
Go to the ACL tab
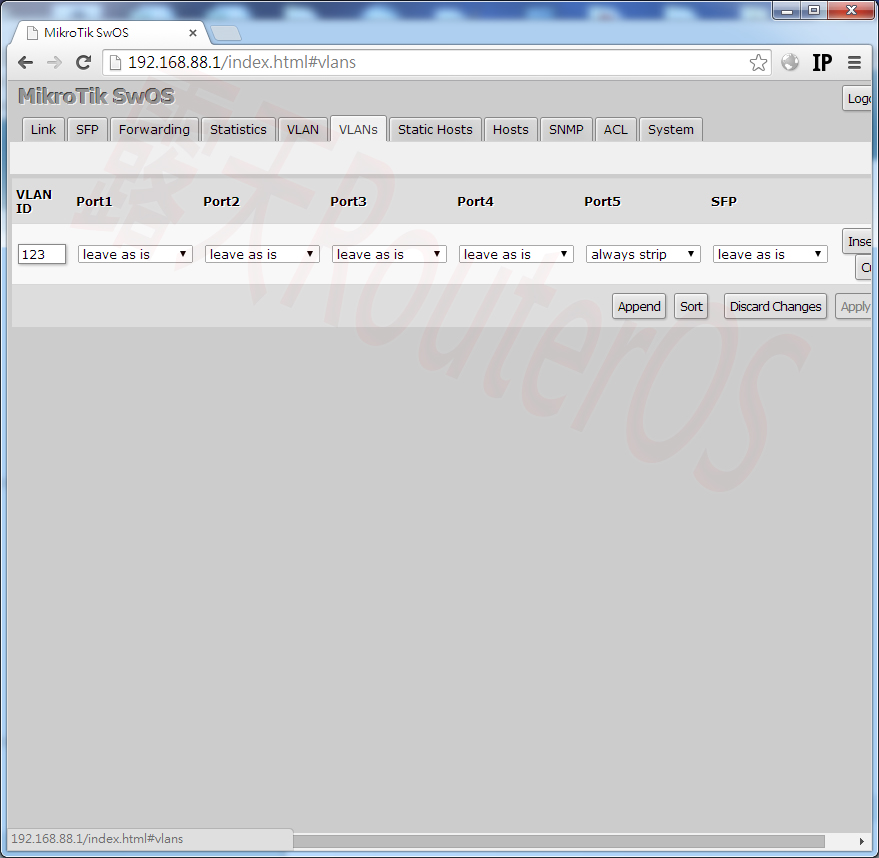tap(616, 129)
